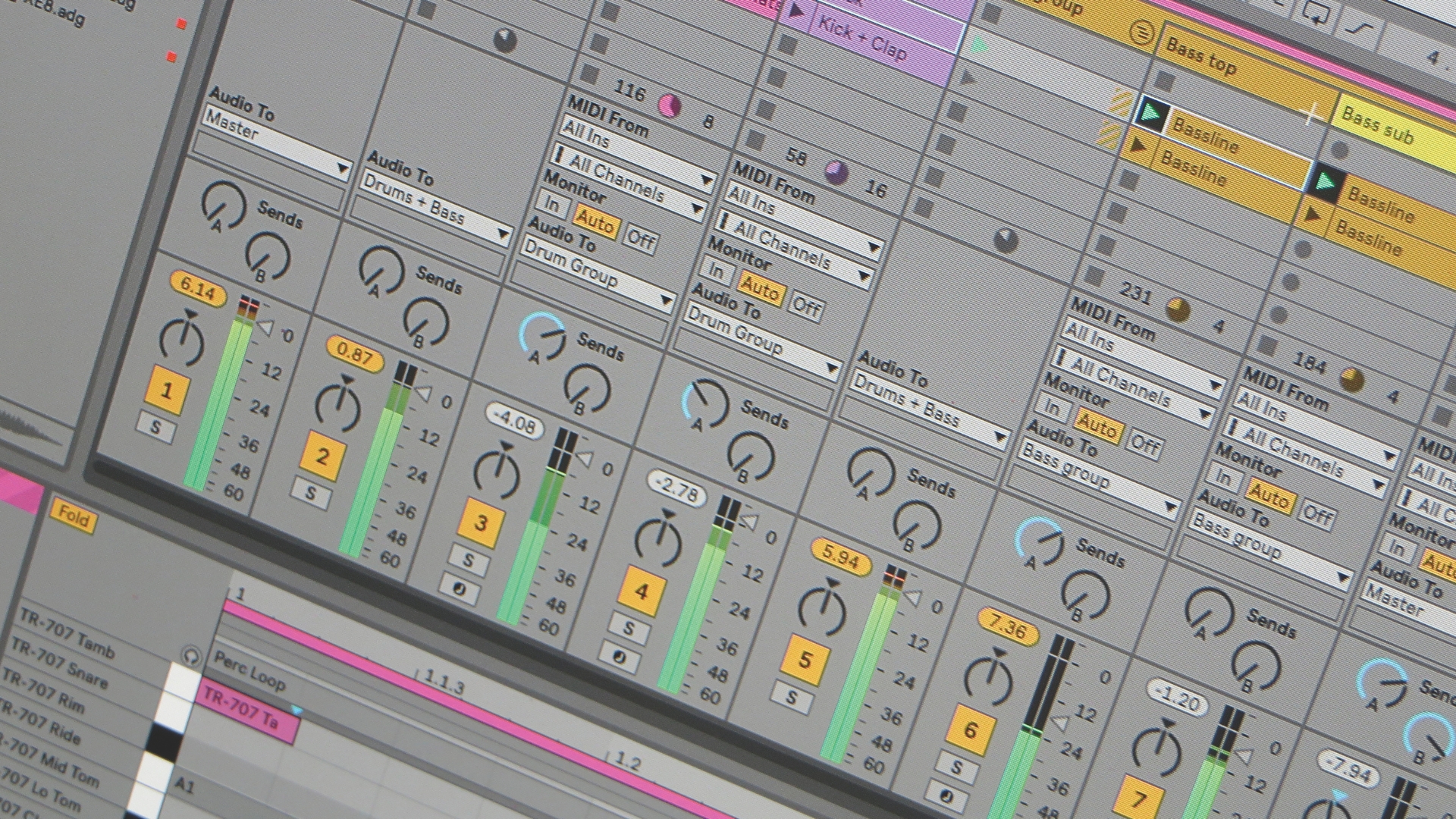Click the purple clip progress pie labeled 58
This screenshot has height=819, width=1456.
pos(836,172)
